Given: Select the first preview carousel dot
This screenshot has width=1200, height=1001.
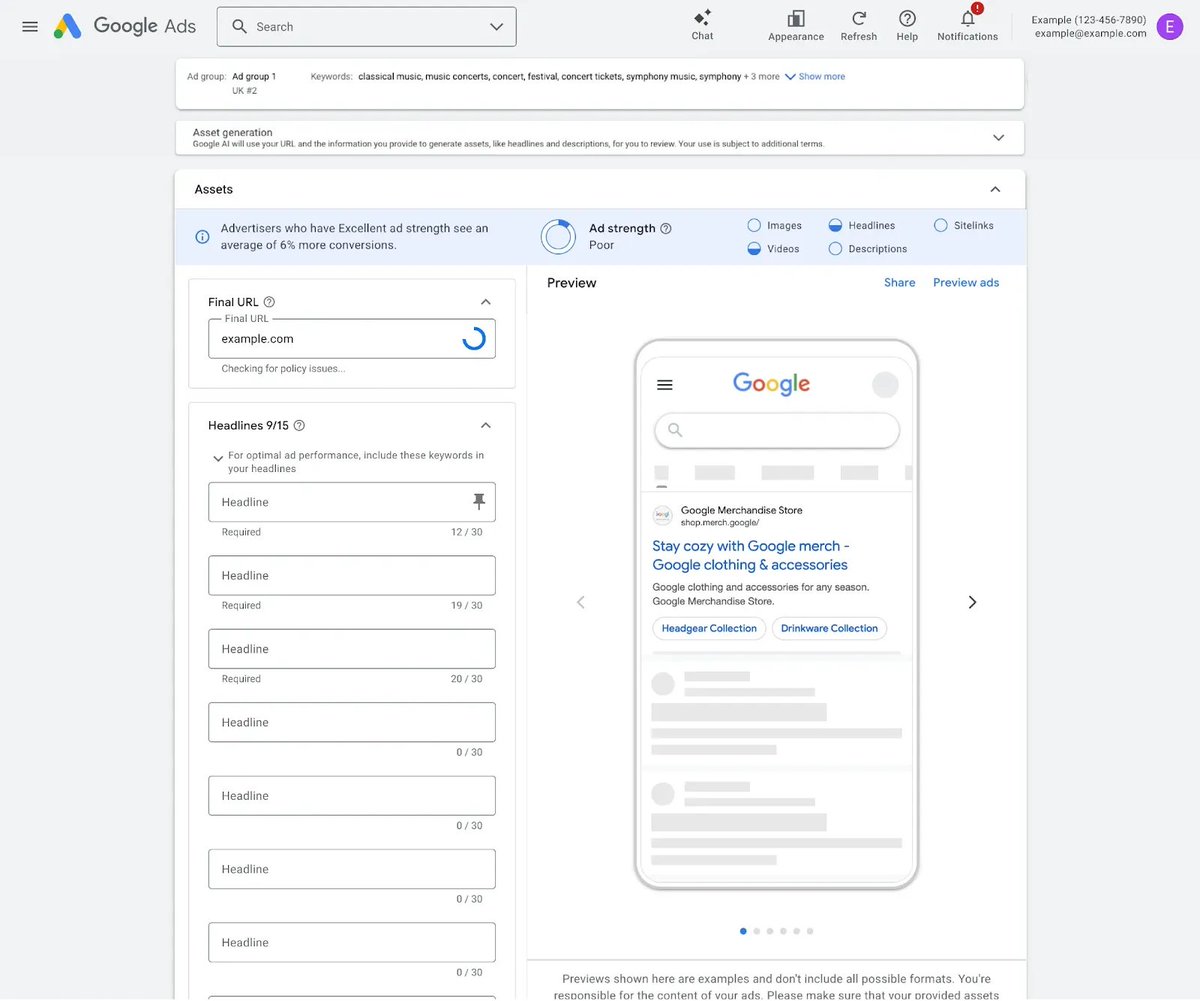Looking at the screenshot, I should (743, 931).
